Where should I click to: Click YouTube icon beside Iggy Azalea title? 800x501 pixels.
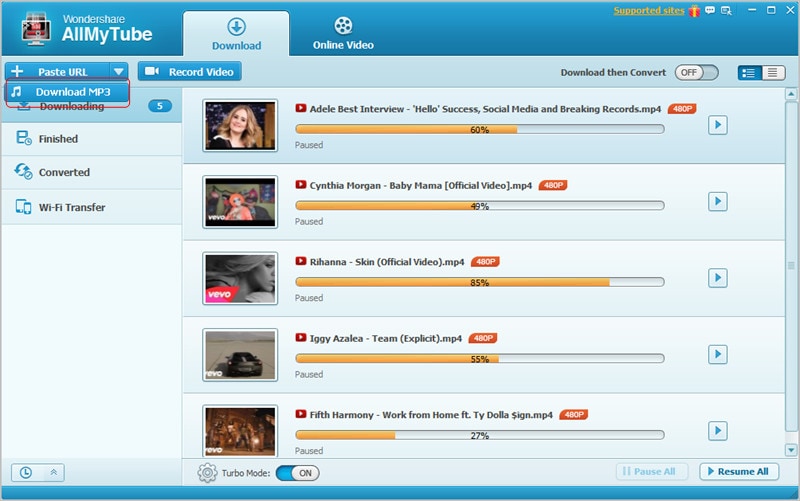pos(301,338)
